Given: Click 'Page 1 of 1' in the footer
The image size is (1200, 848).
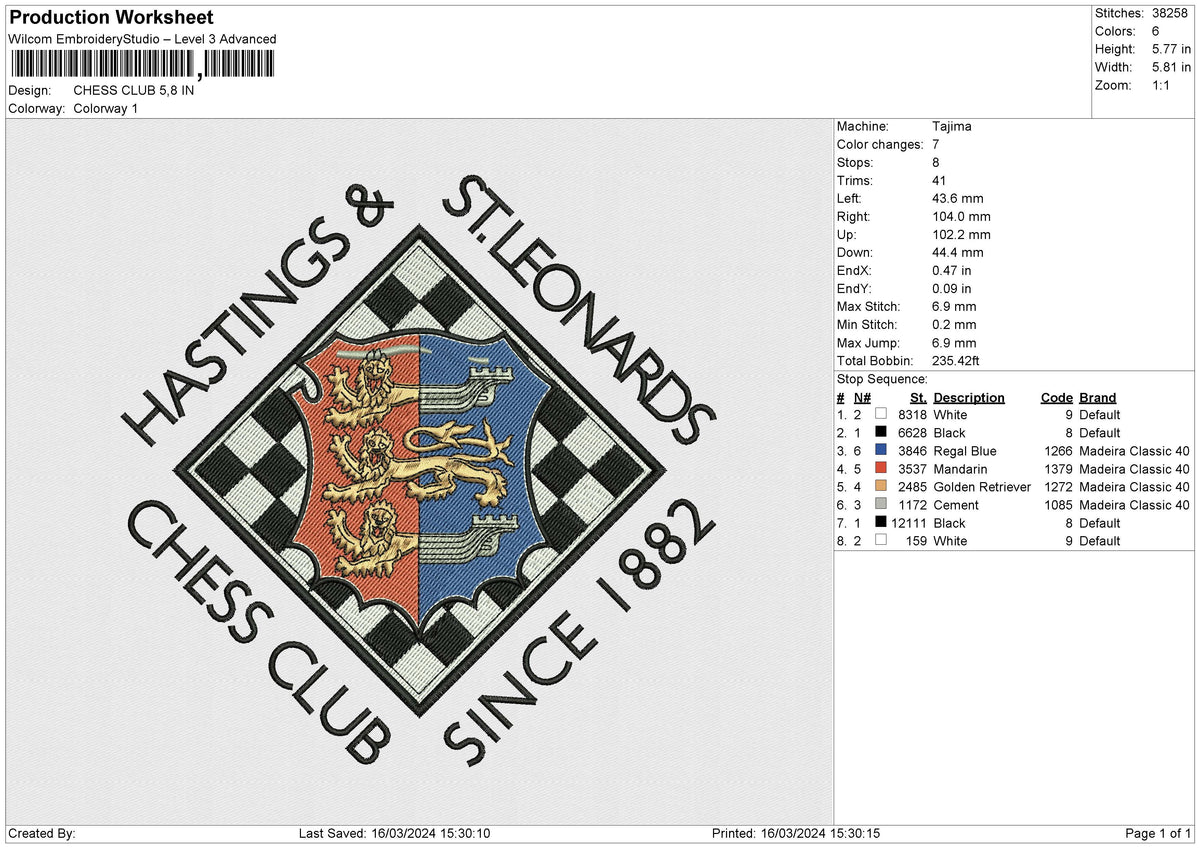Looking at the screenshot, I should point(1158,833).
